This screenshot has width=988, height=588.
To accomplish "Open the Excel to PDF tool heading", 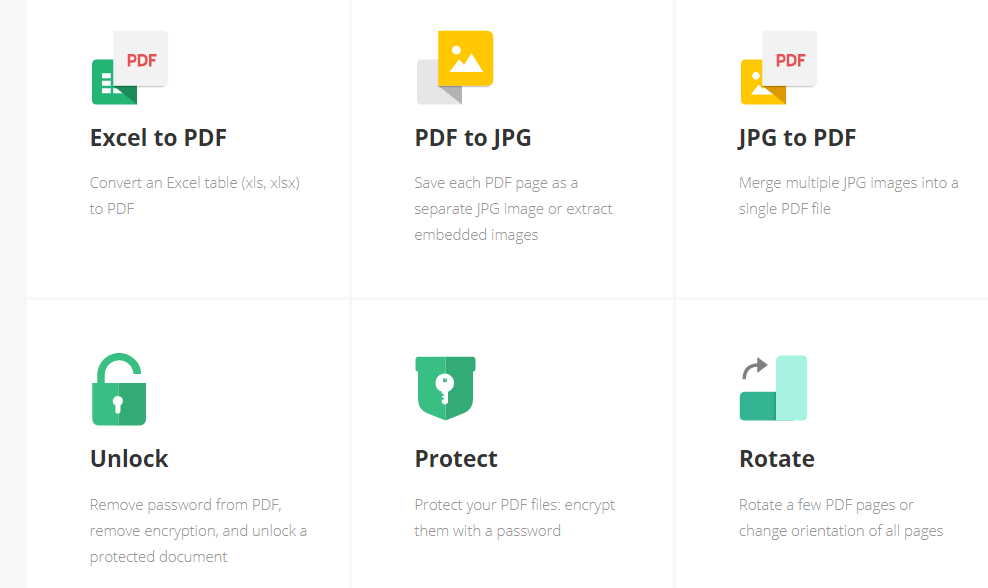I will (158, 138).
